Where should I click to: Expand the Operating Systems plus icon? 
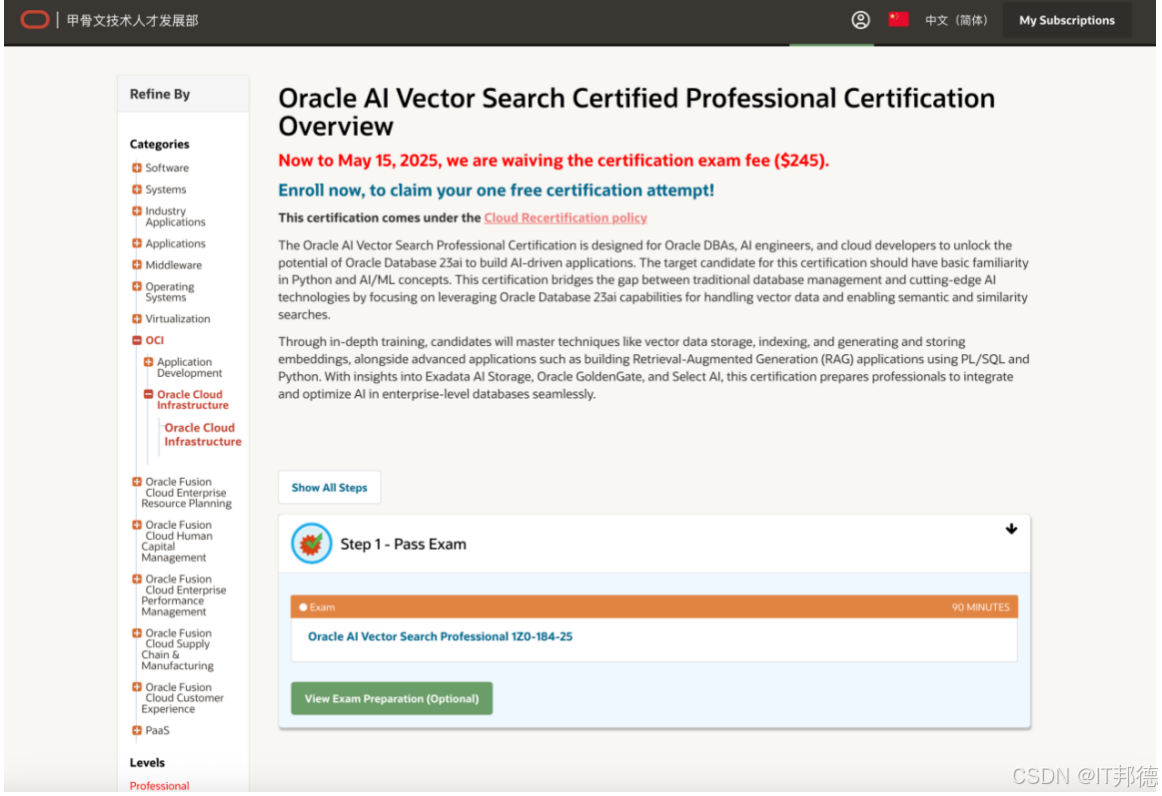point(136,286)
